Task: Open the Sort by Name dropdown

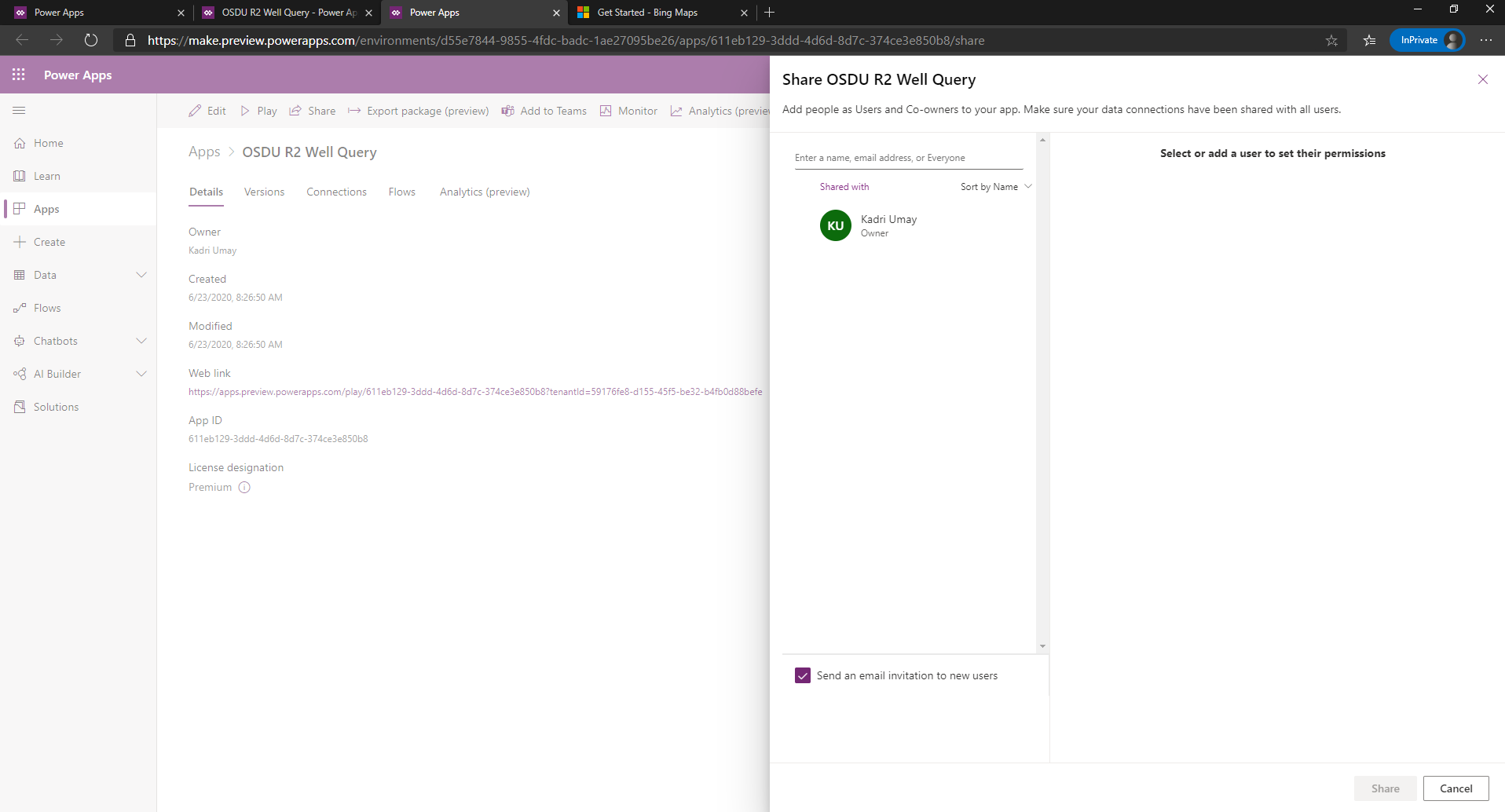Action: [995, 187]
